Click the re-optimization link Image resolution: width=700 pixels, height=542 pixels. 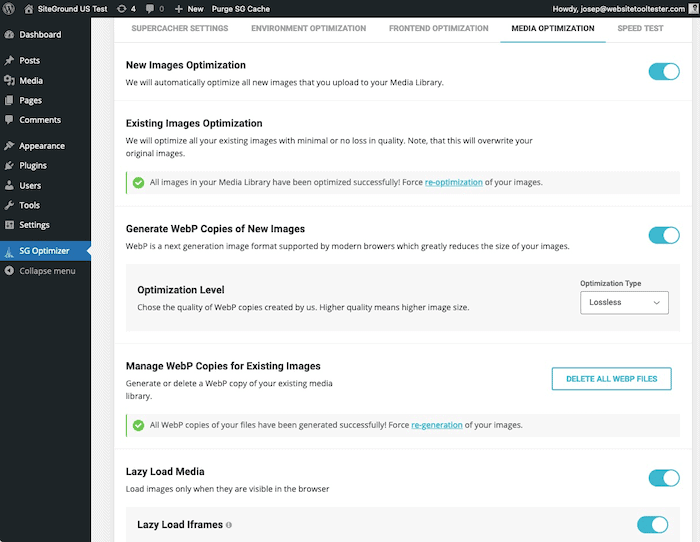click(453, 182)
